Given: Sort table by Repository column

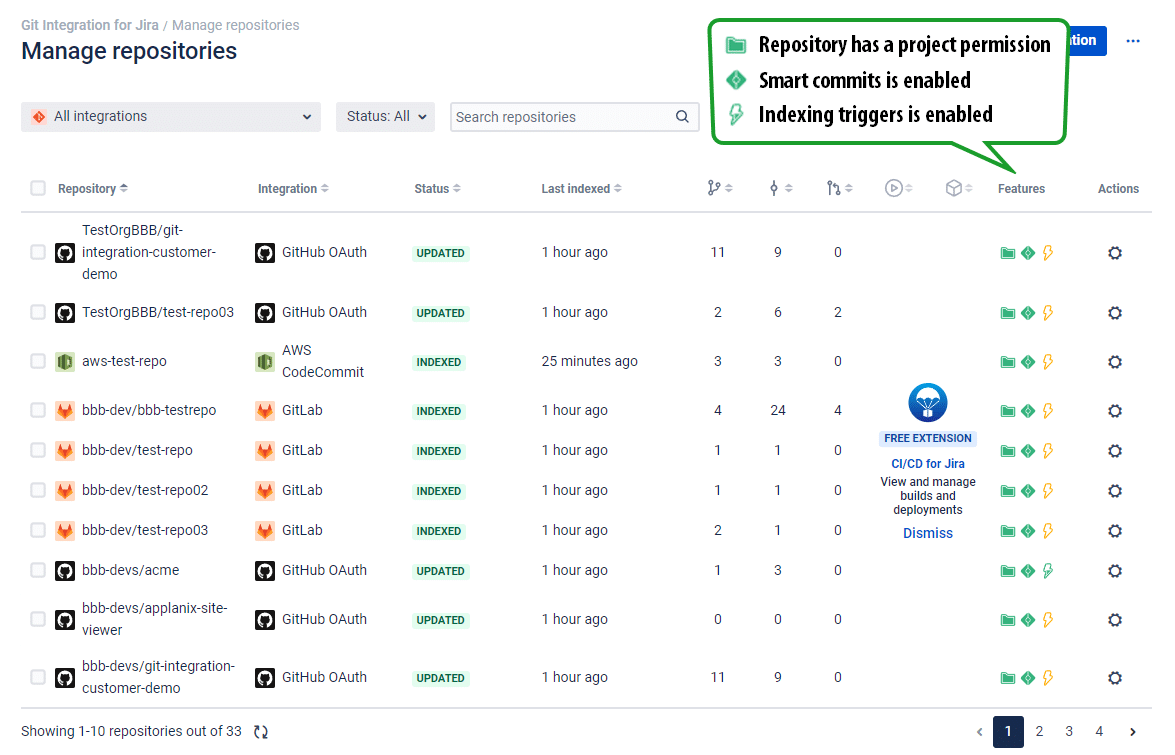Looking at the screenshot, I should 93,189.
